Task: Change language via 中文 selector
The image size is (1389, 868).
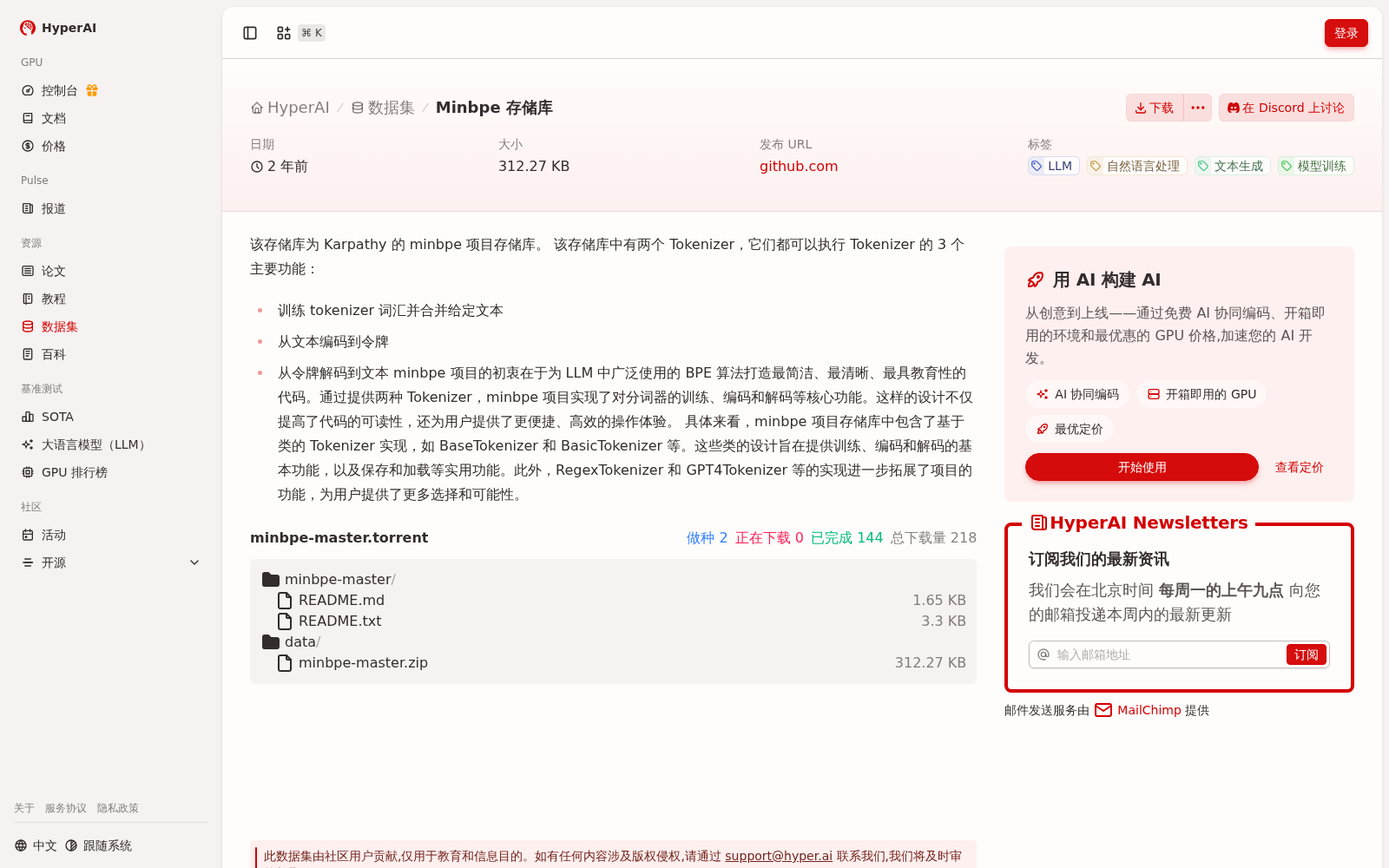Action: pos(36,845)
